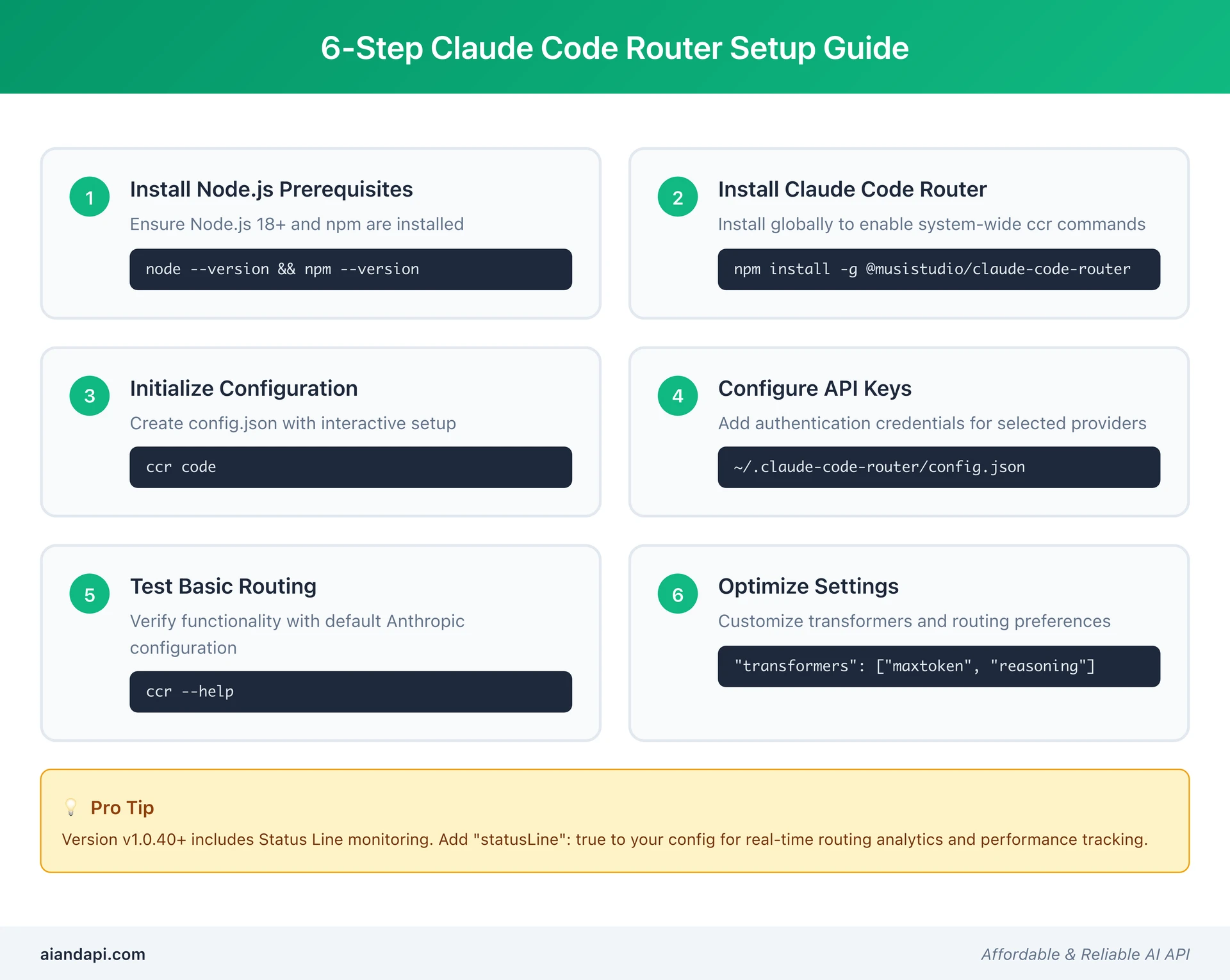Click 'Add authentication credentials for selected providers'
Screen dimensions: 1230x980
[932, 423]
